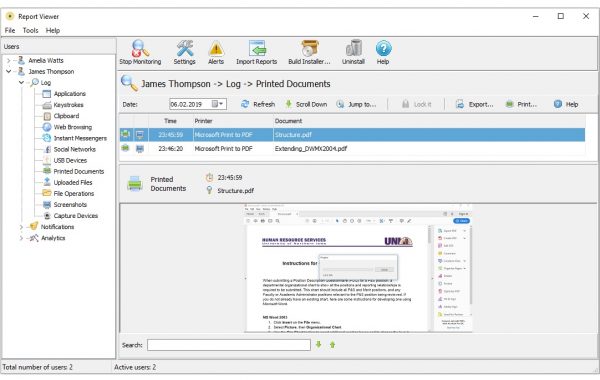Click 'Active users: 2' status text
This screenshot has width=600, height=380.
point(135,367)
